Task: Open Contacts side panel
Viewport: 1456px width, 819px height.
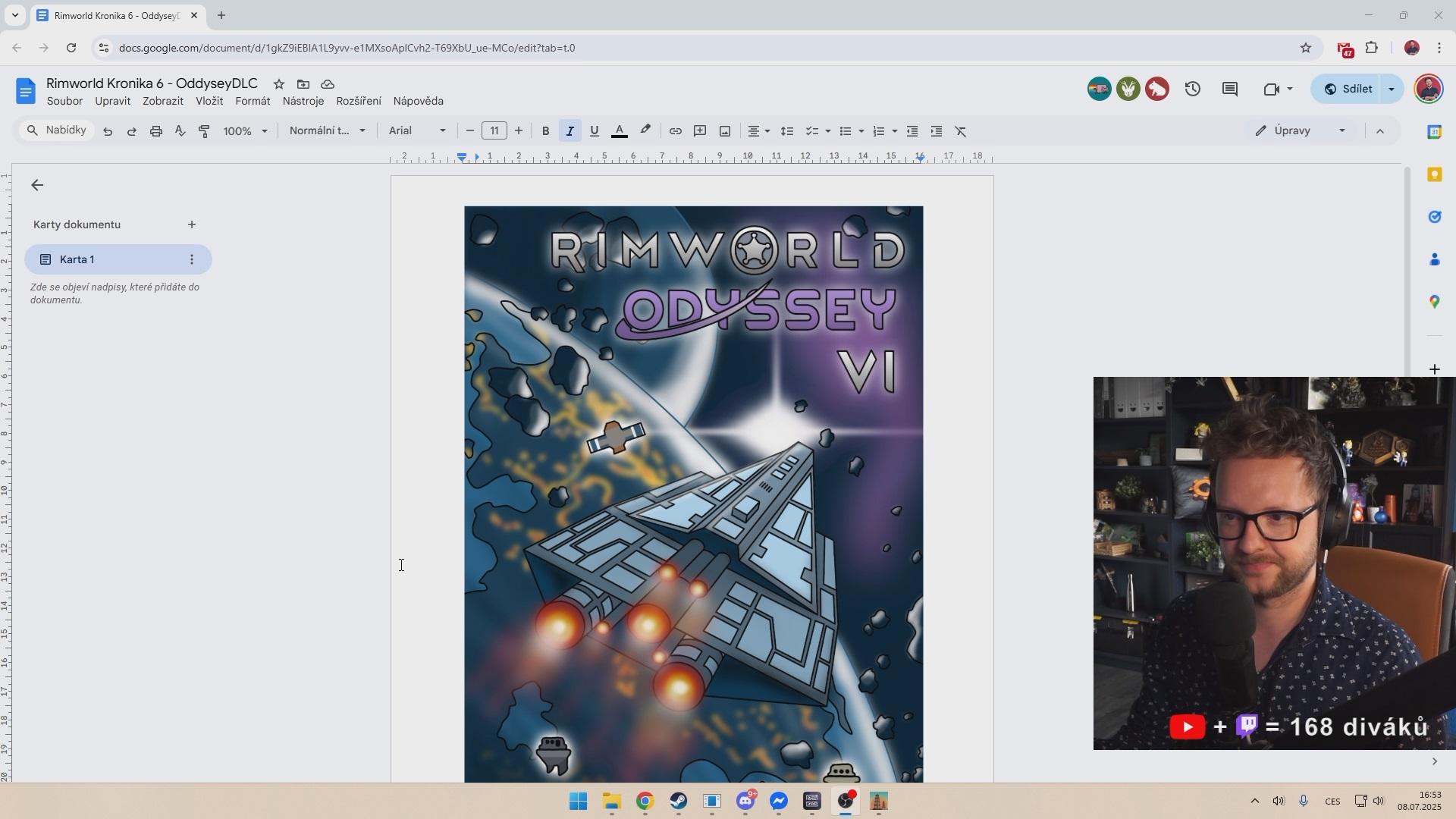Action: 1434,259
